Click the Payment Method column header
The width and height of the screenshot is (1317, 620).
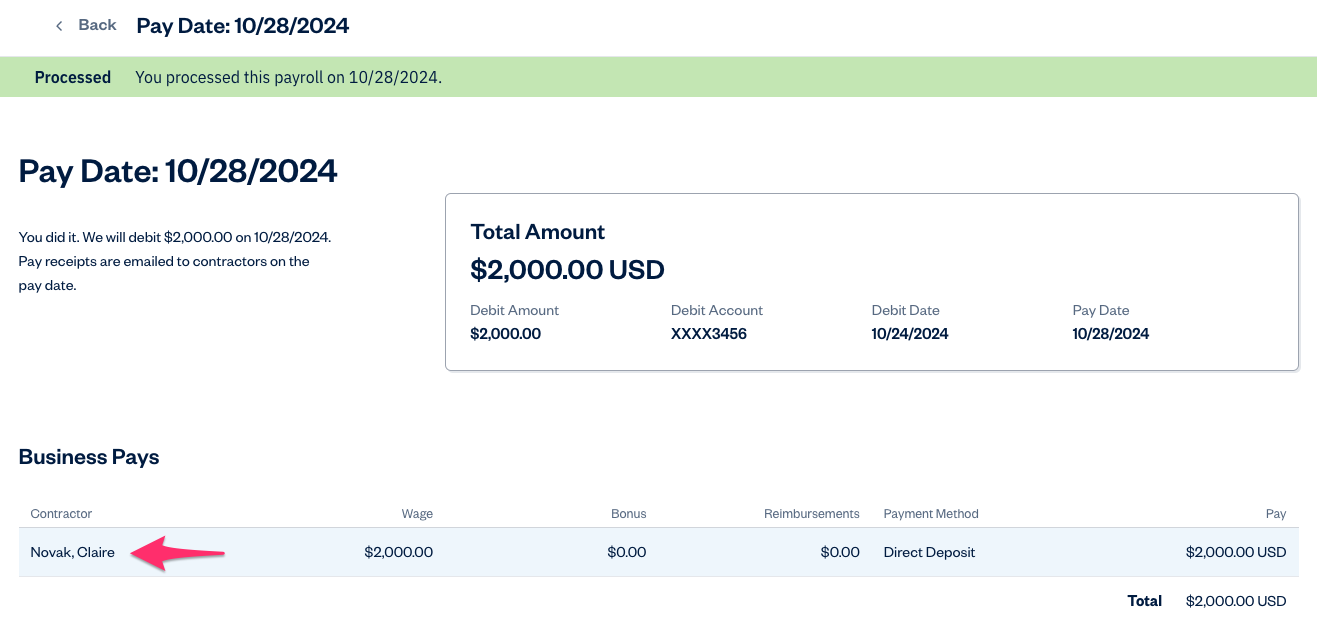coord(930,514)
